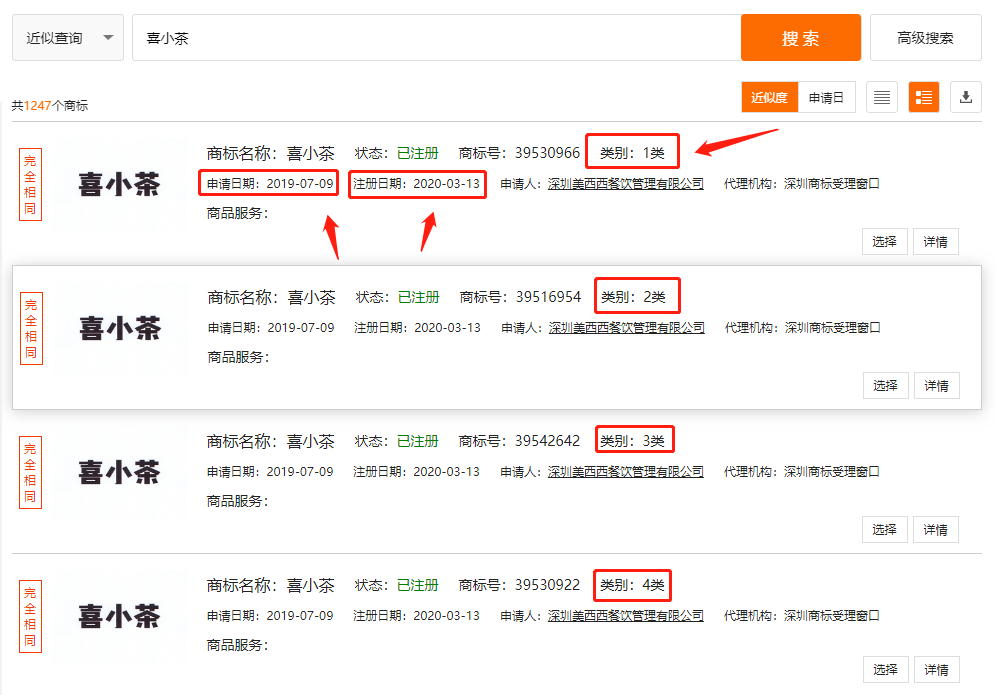Click trademark number 39542642
Screen dimensions: 996x695
click(547, 441)
